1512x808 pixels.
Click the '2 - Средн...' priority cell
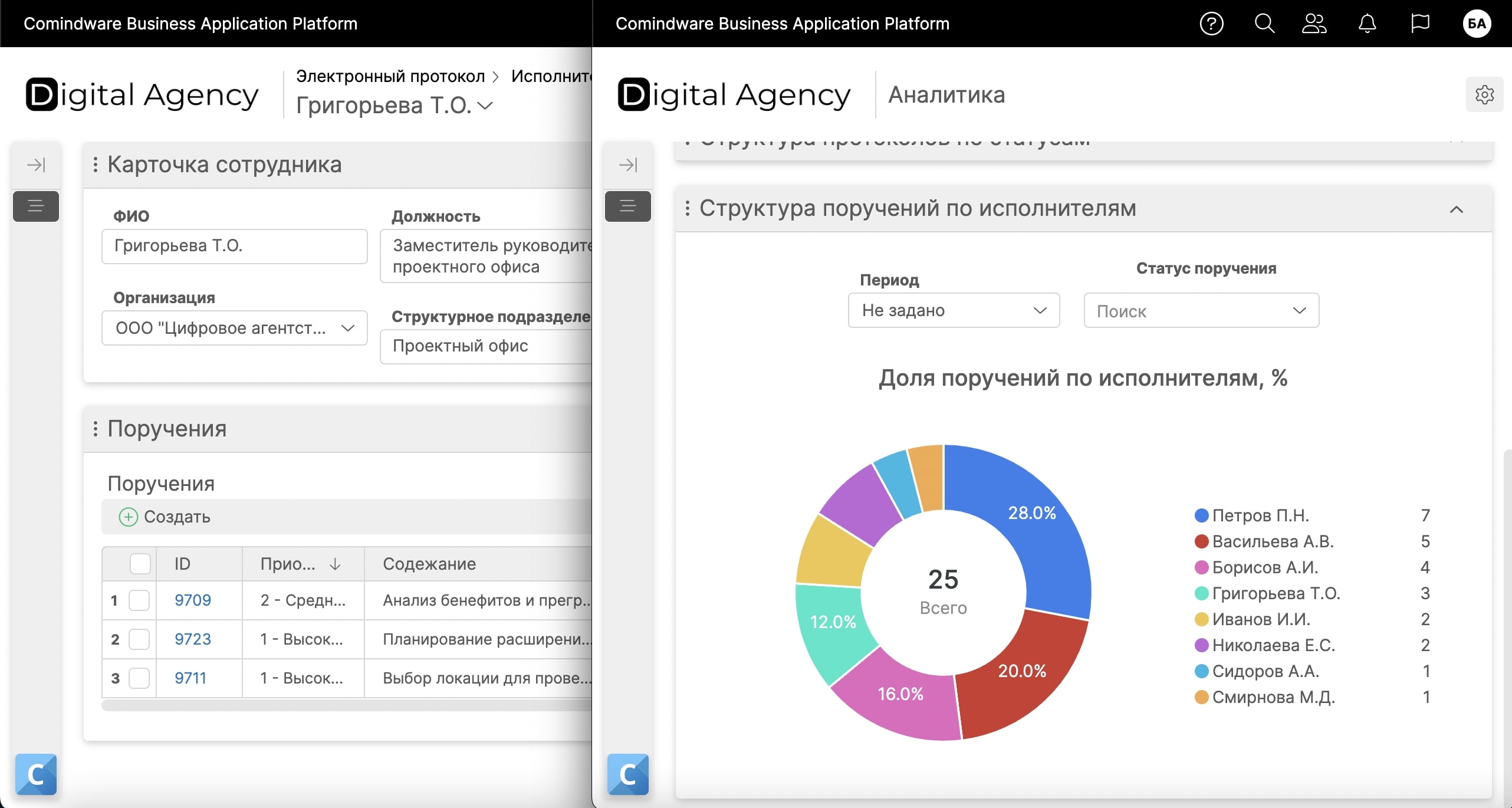tap(303, 600)
